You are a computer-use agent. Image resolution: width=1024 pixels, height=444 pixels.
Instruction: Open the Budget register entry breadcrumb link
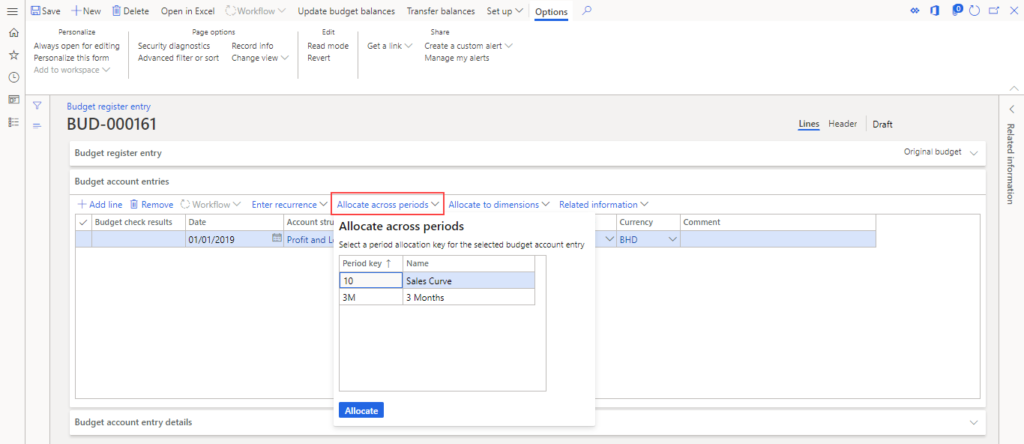[x=108, y=106]
